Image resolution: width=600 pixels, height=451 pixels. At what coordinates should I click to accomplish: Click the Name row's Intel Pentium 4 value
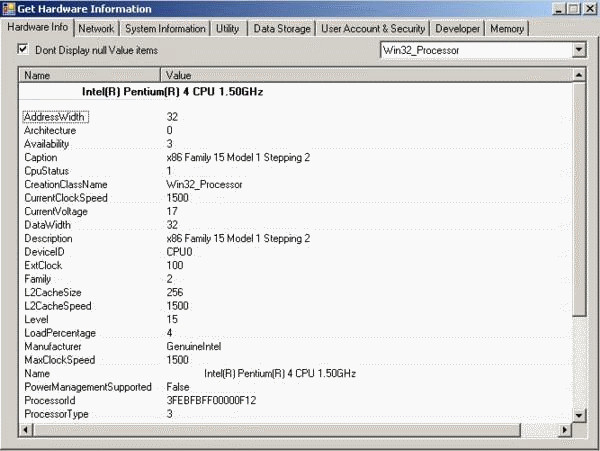click(280, 373)
